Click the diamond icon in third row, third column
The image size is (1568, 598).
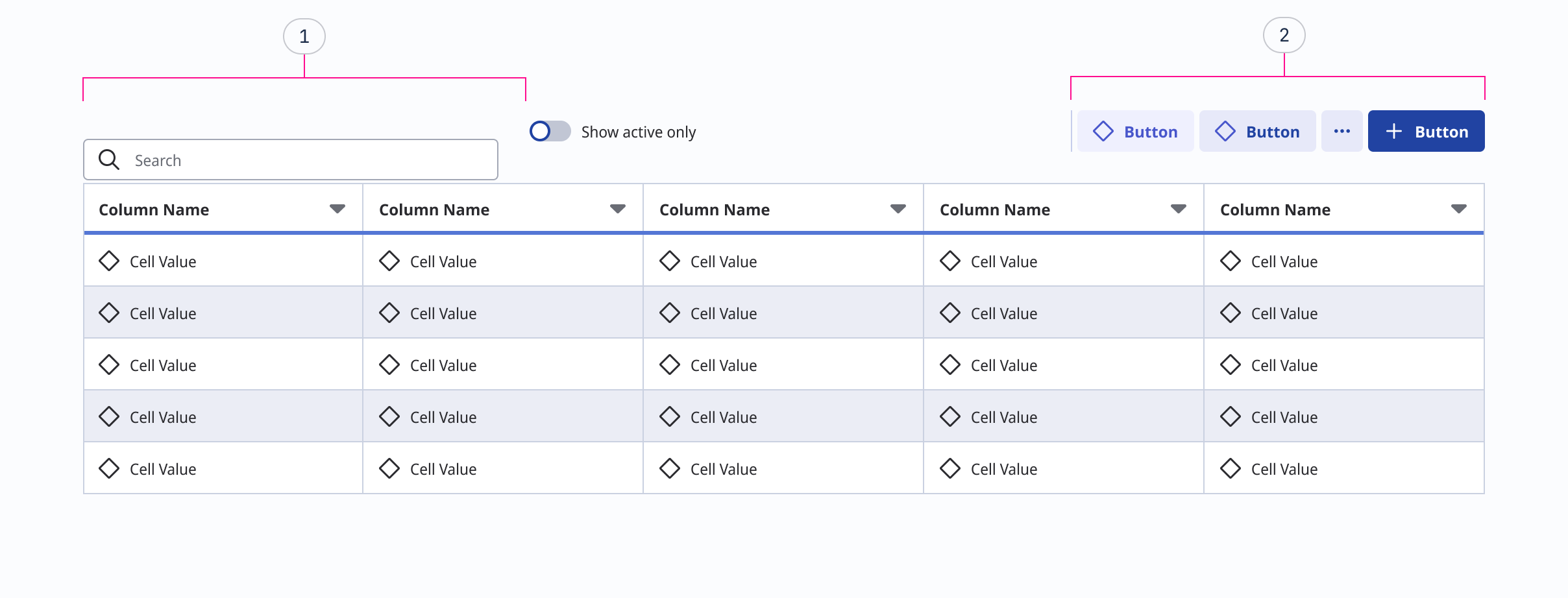point(669,365)
